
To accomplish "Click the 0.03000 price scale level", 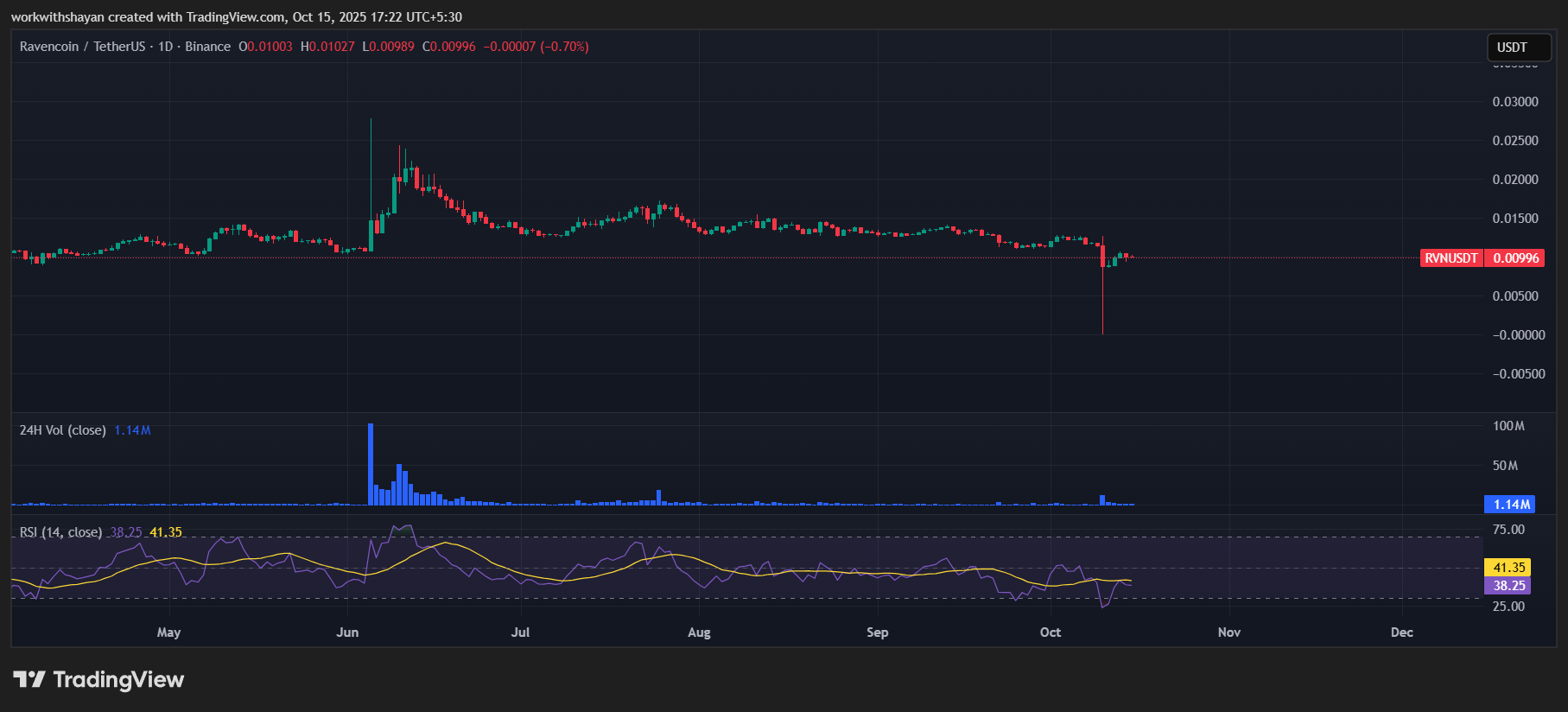I will click(x=1514, y=102).
